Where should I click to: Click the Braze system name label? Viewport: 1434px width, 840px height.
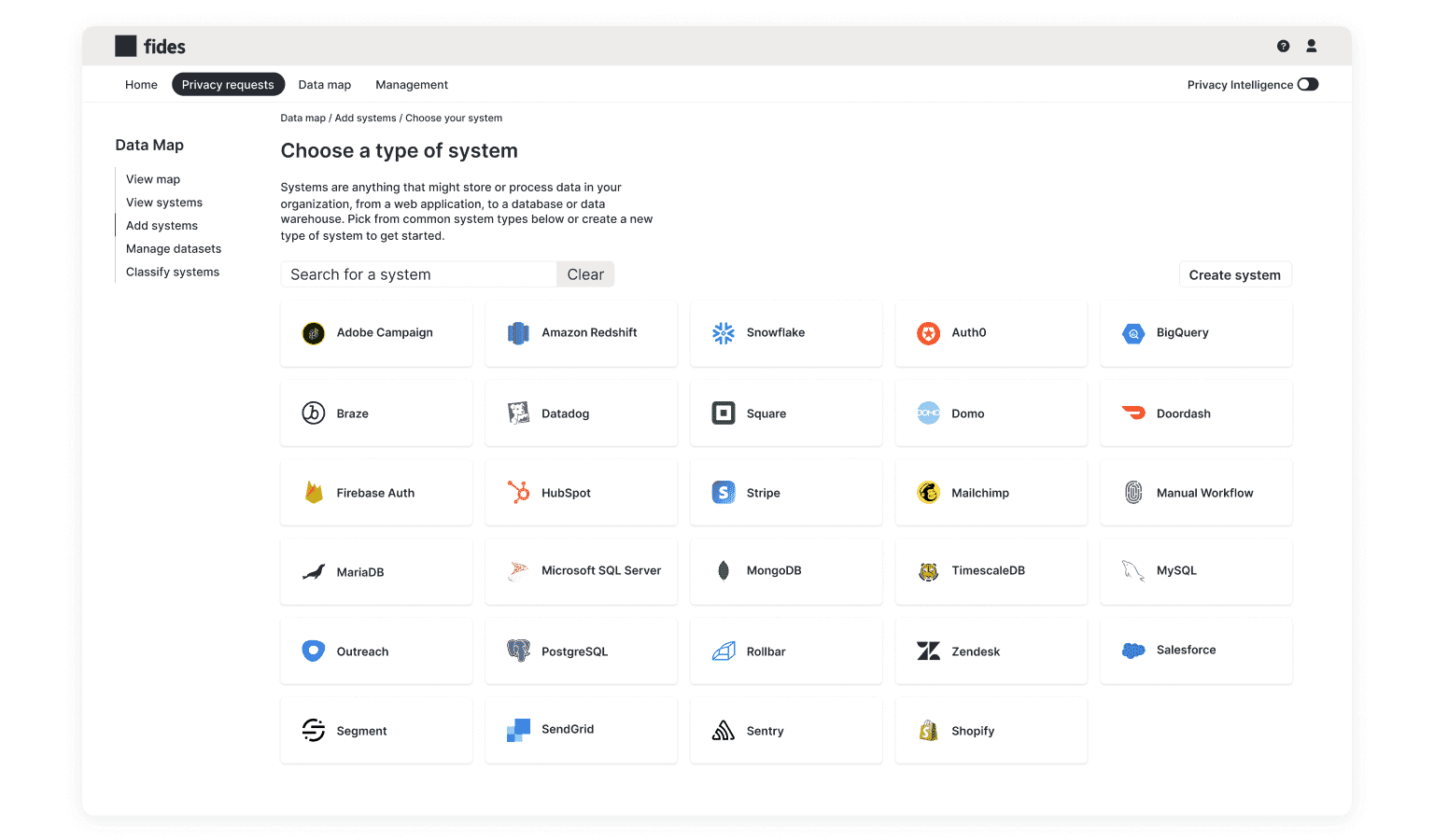point(353,413)
